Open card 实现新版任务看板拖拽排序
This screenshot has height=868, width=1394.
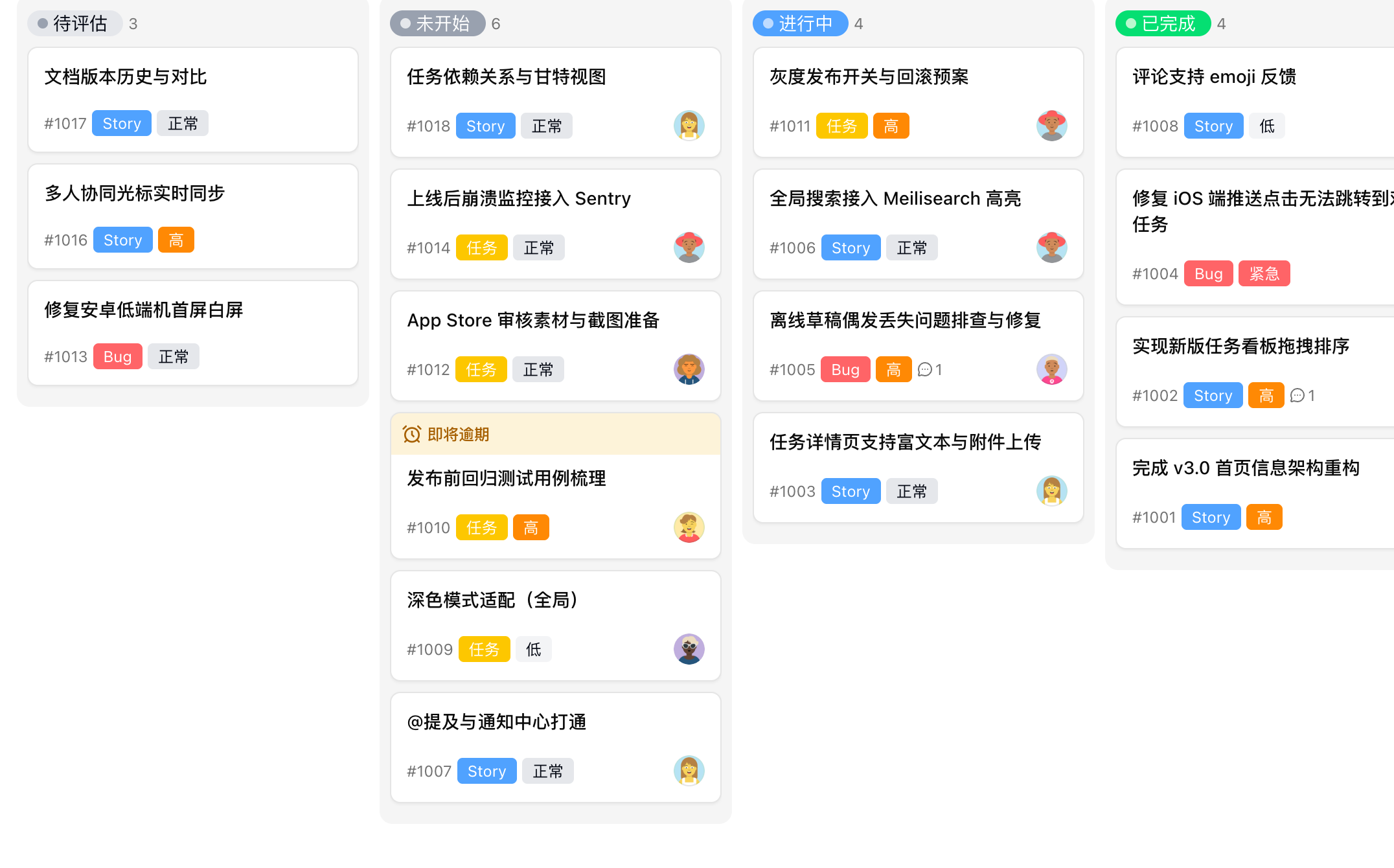(x=1255, y=372)
